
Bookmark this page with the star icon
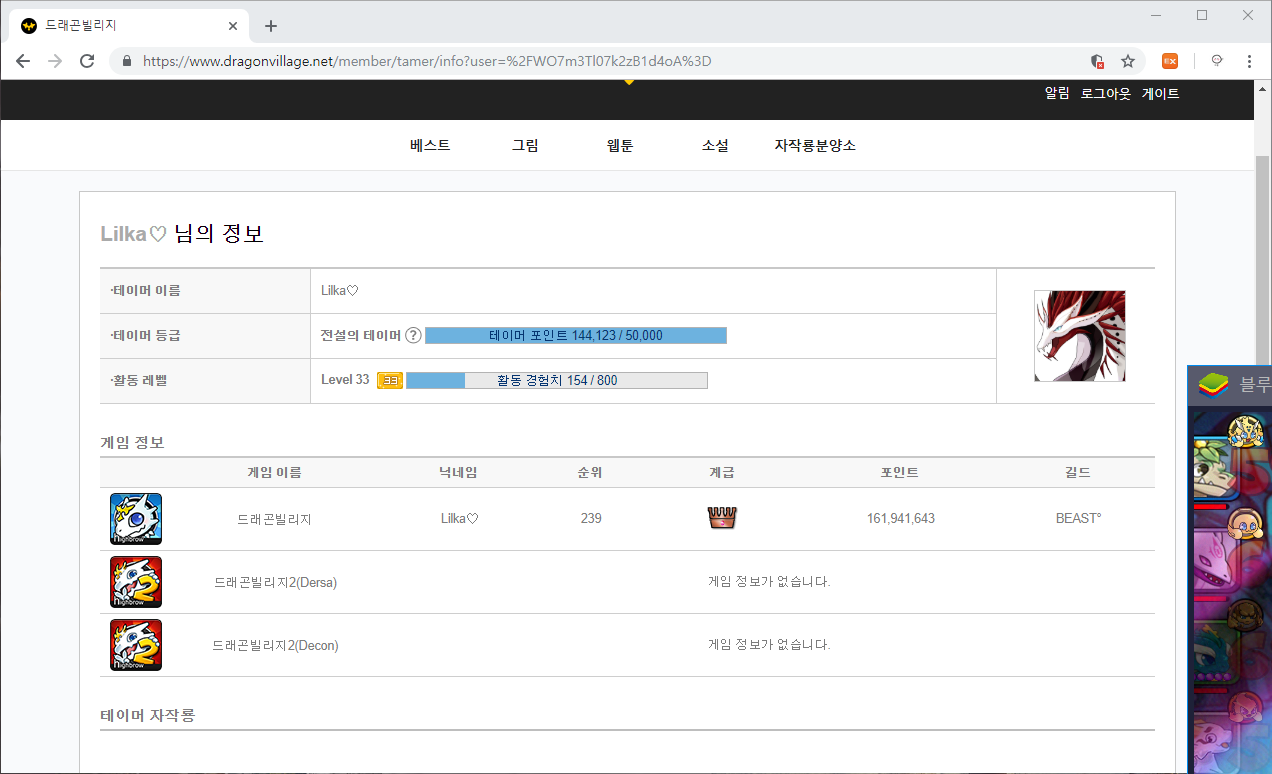pyautogui.click(x=1128, y=61)
